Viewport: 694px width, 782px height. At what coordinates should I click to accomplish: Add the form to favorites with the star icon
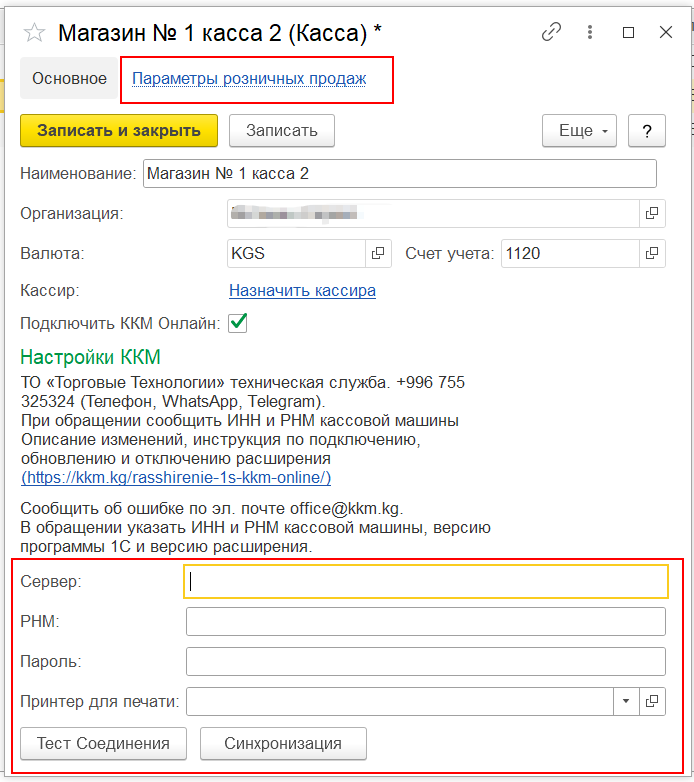(34, 32)
